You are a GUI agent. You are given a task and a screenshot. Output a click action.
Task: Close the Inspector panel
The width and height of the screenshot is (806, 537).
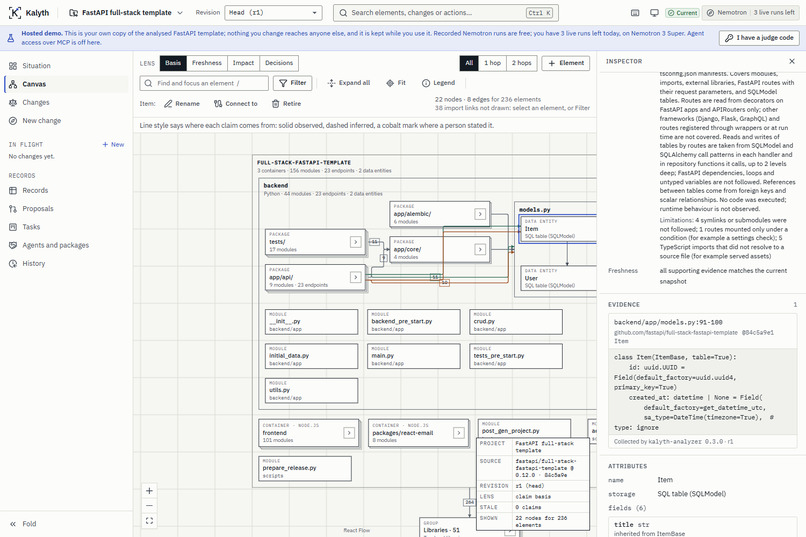[x=792, y=61]
